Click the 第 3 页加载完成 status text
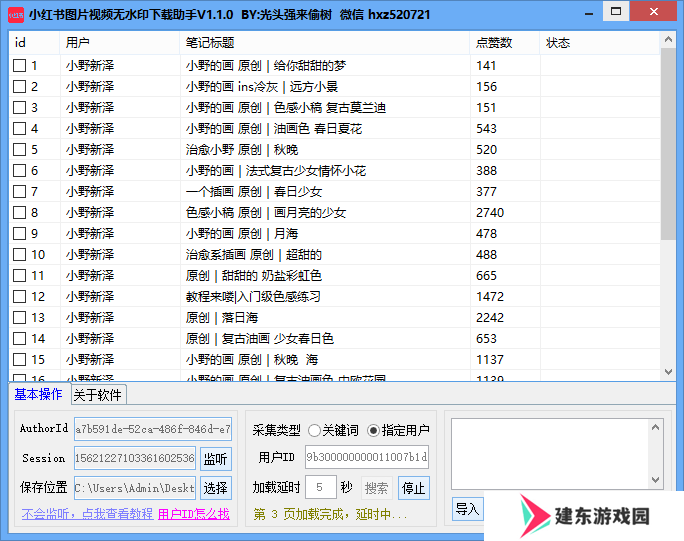Image resolution: width=684 pixels, height=541 pixels. point(330,514)
